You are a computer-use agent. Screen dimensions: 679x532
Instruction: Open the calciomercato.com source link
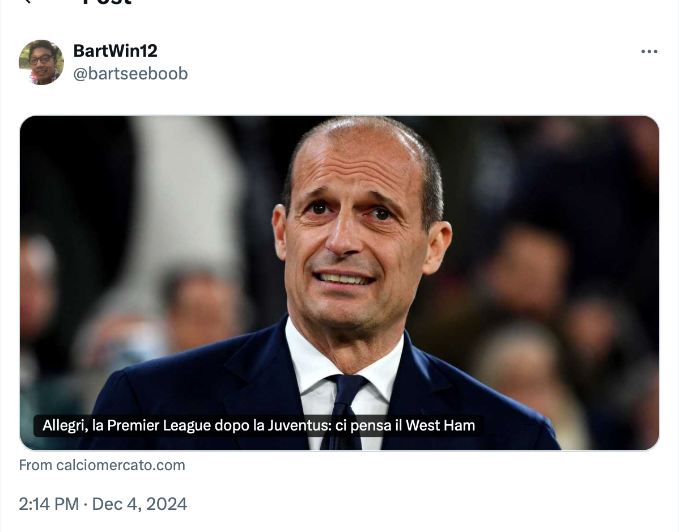tap(121, 465)
